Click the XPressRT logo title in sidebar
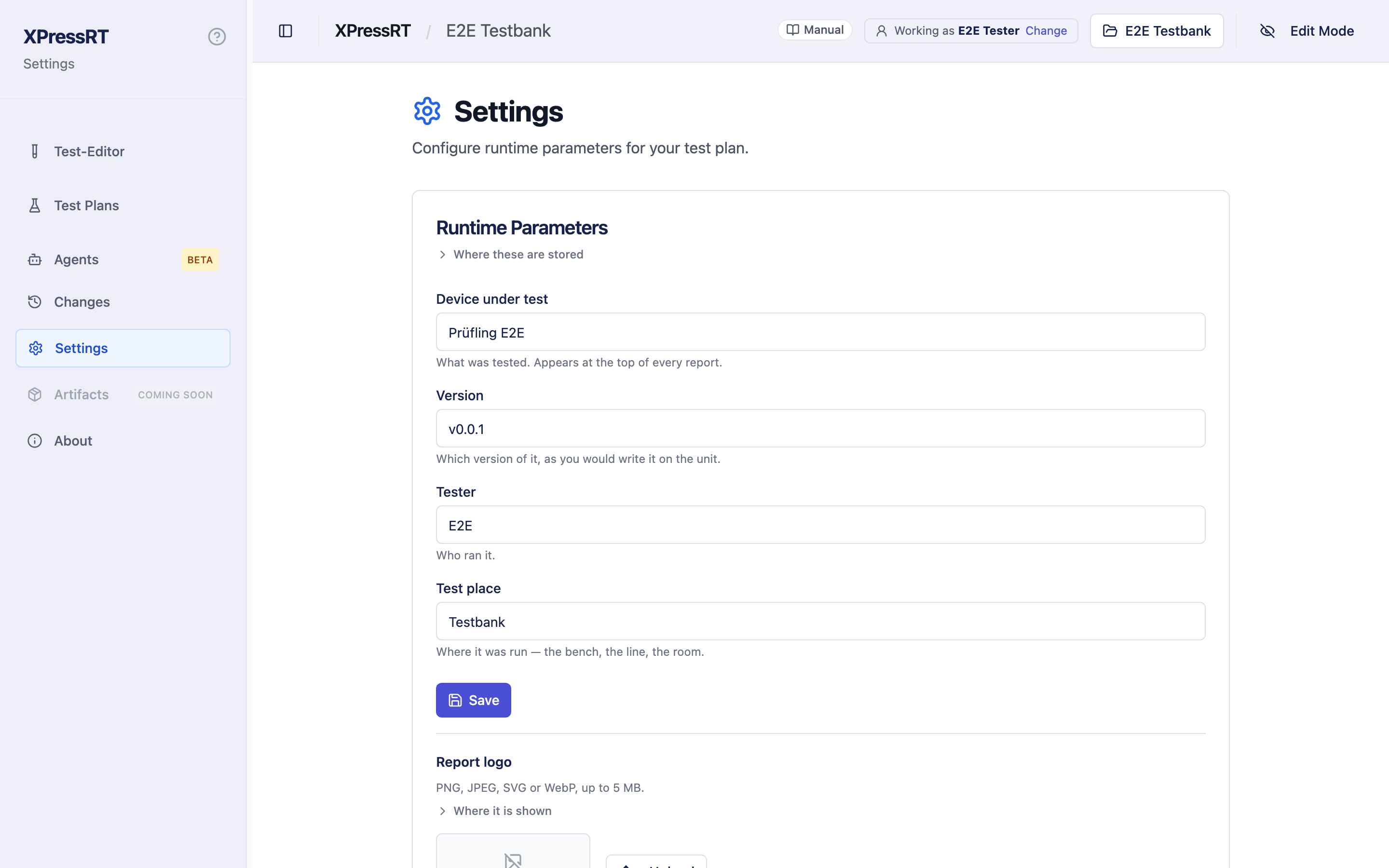Screen dimensions: 1389x868 (x=66, y=37)
